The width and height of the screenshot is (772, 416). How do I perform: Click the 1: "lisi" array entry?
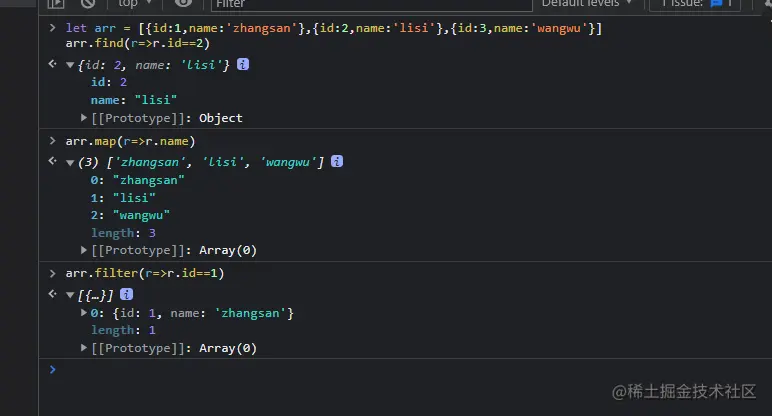(x=123, y=198)
